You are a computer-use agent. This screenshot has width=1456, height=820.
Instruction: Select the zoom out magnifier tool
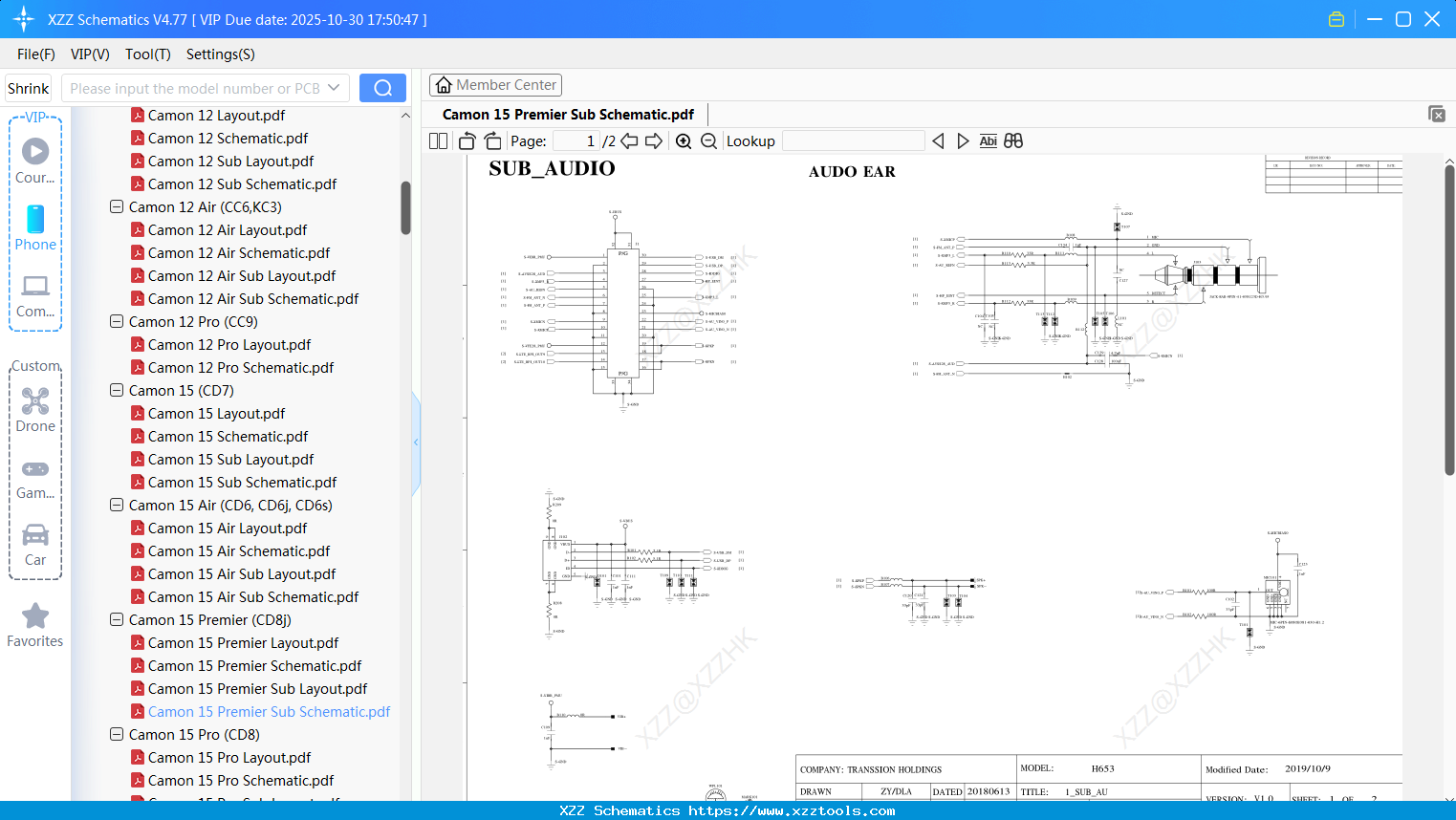click(x=708, y=140)
